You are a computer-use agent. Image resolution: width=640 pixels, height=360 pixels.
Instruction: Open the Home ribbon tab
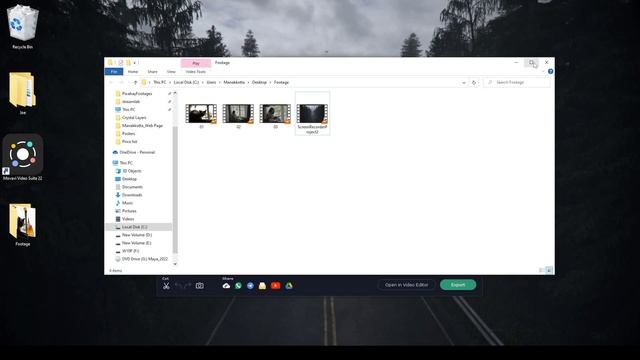pos(133,72)
